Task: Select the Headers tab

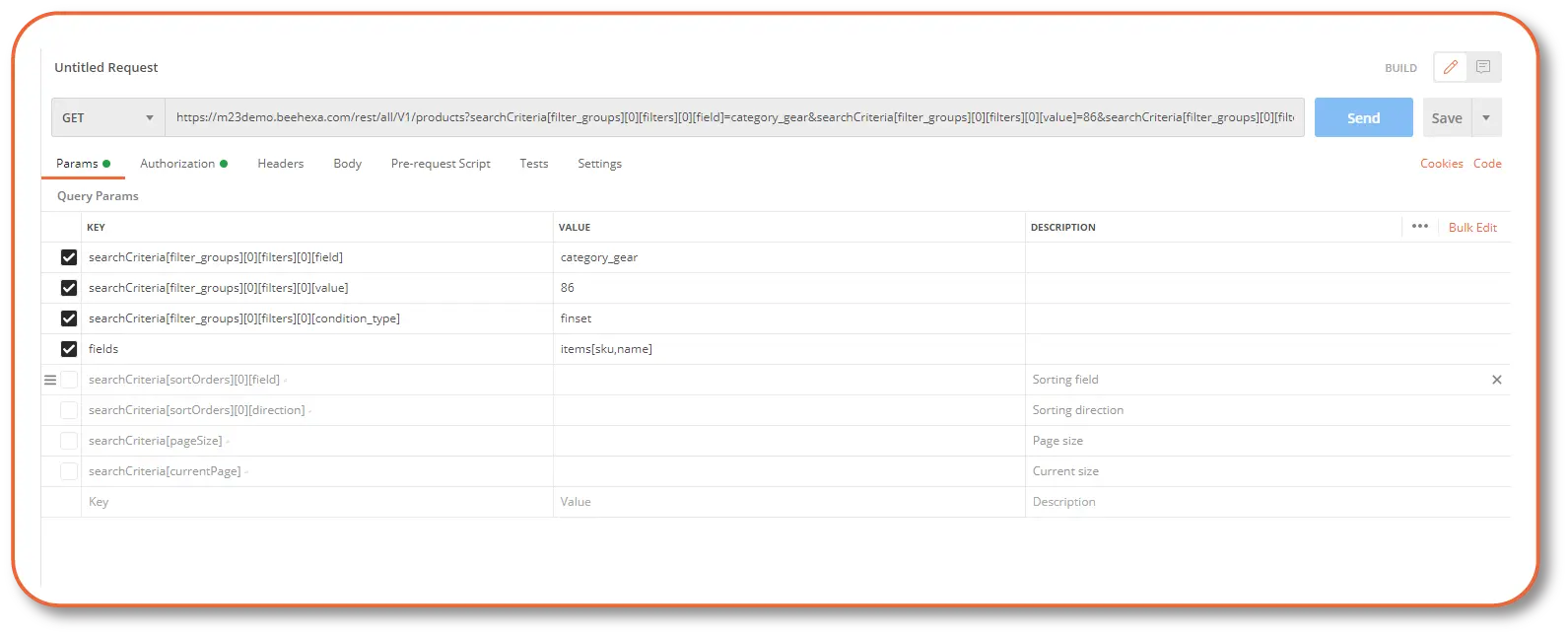Action: (x=280, y=164)
